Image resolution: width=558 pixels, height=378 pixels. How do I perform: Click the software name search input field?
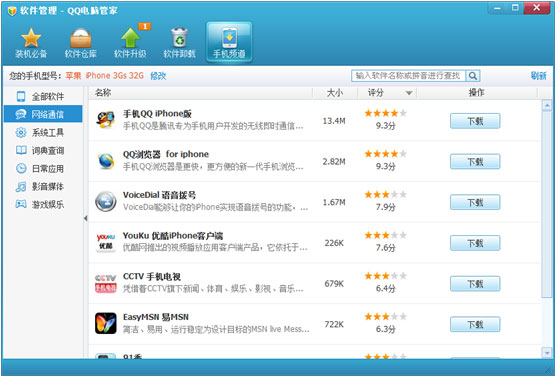[x=408, y=76]
